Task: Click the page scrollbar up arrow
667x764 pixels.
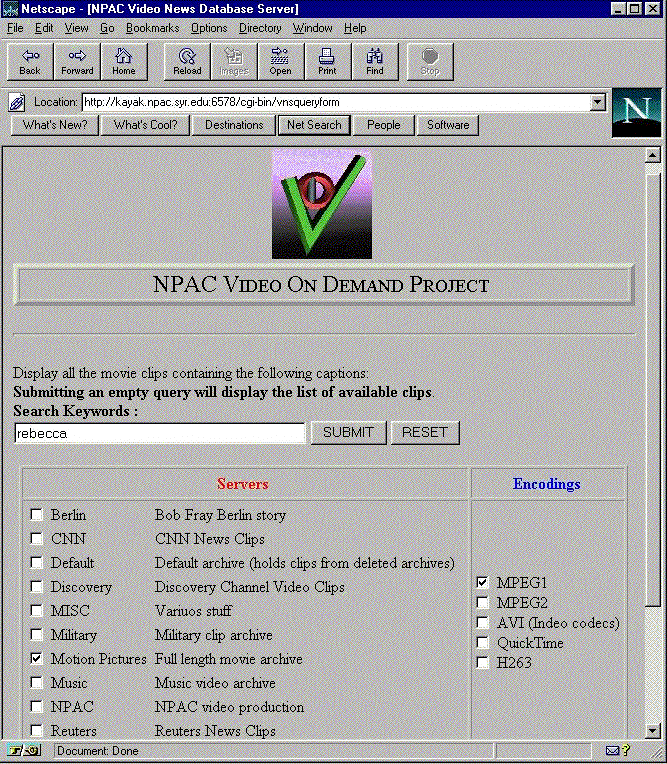Action: click(x=652, y=155)
